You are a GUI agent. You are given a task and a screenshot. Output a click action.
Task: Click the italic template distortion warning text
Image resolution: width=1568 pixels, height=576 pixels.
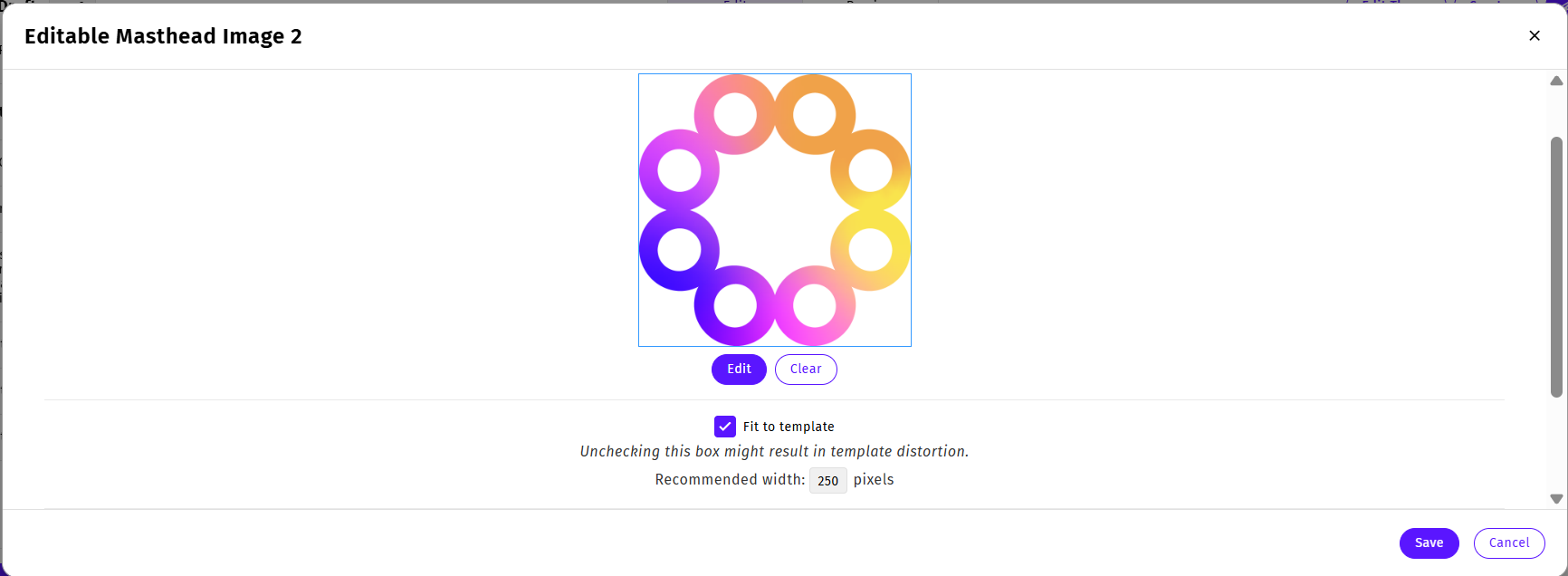tap(774, 452)
